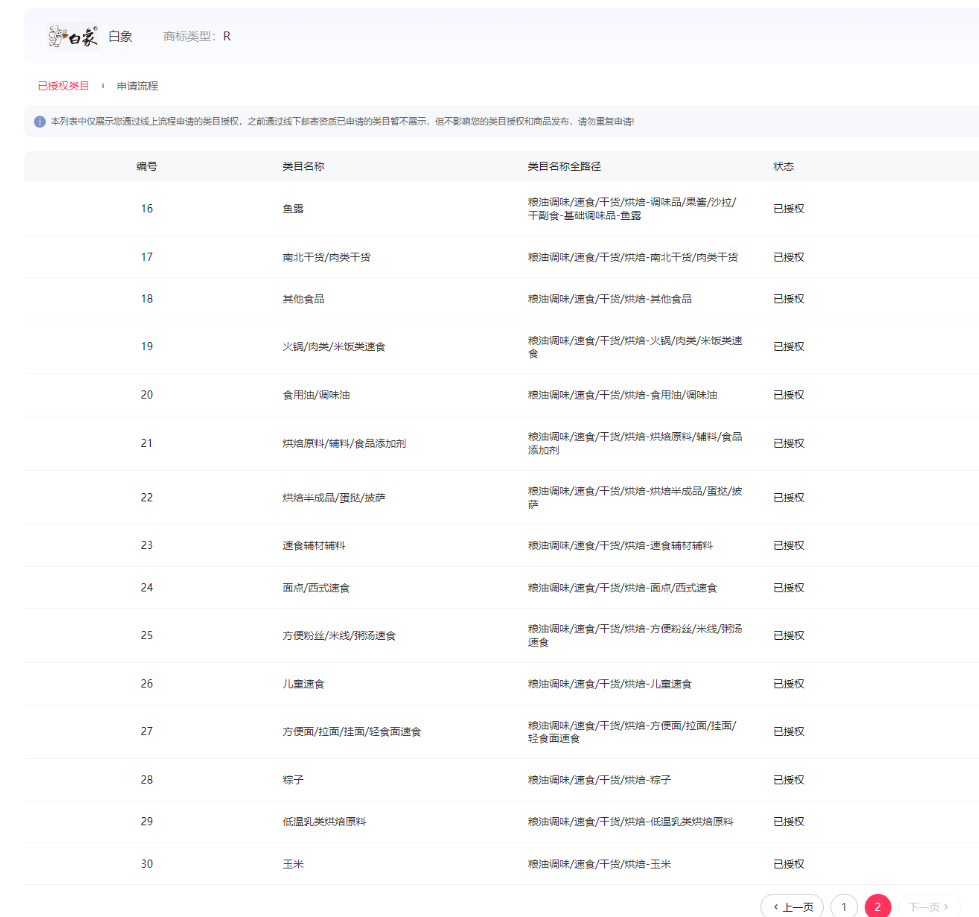The height and width of the screenshot is (917, 979).
Task: Select the 鱼露 category name in row 16
Action: [x=293, y=209]
